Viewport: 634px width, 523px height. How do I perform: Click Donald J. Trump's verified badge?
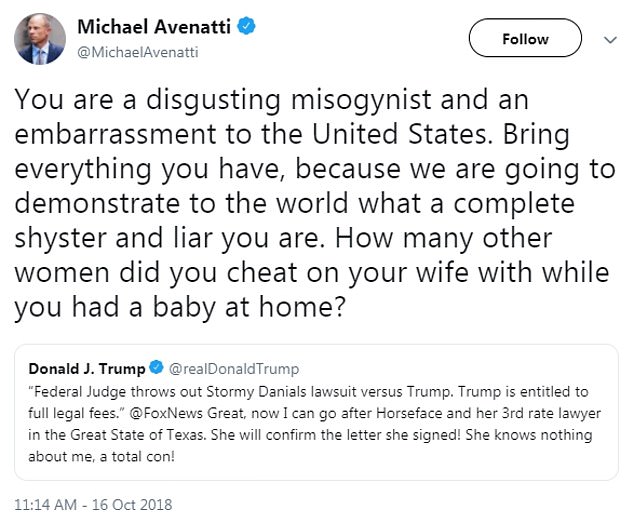coord(155,368)
